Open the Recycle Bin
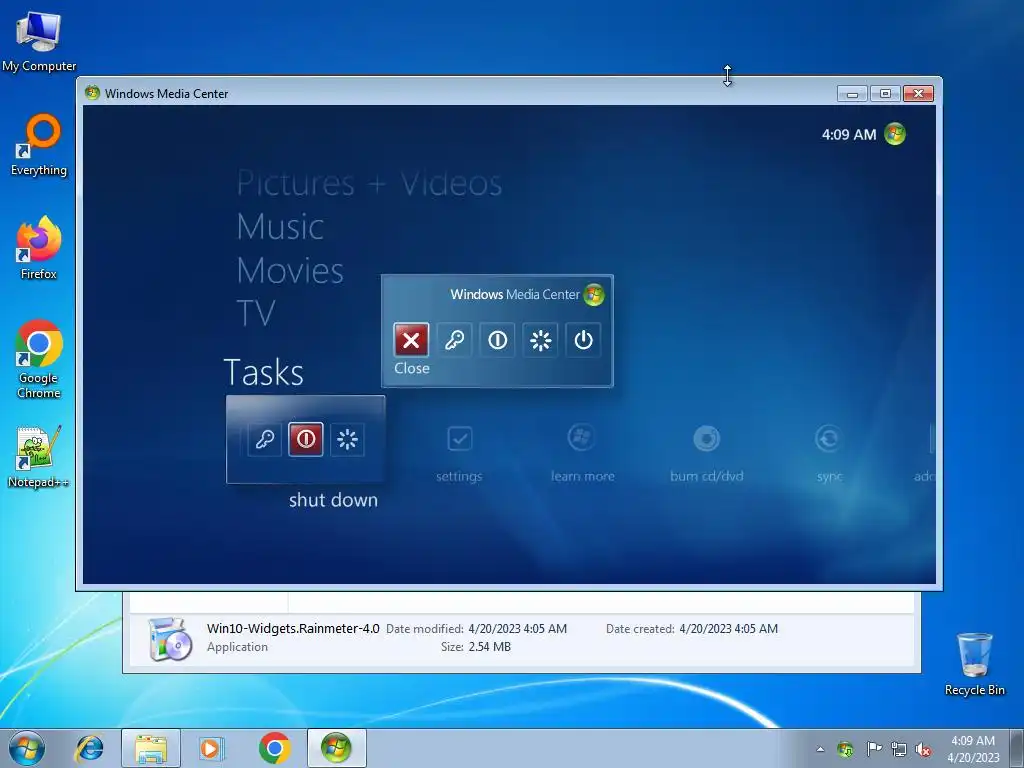Viewport: 1024px width, 768px height. [974, 664]
